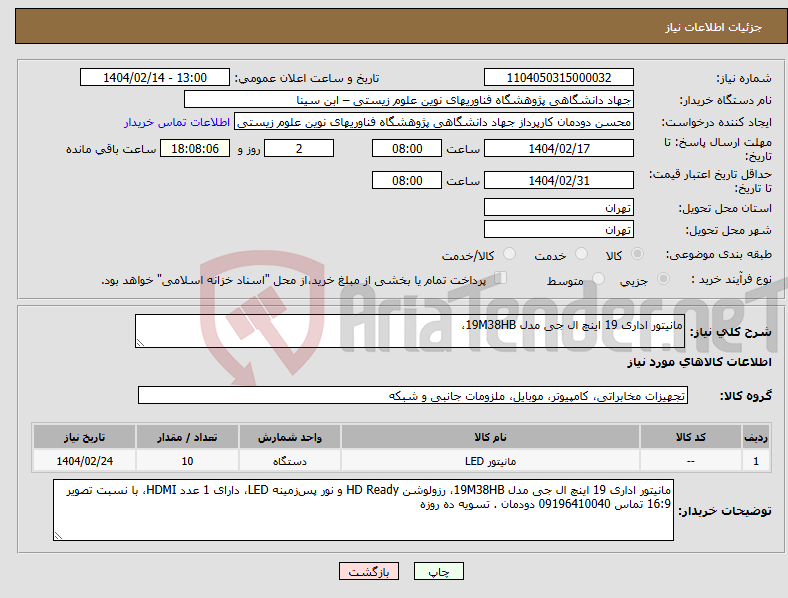Click the response deadline date 1404/02/17
Screen dimensions: 788x598
(x=558, y=148)
